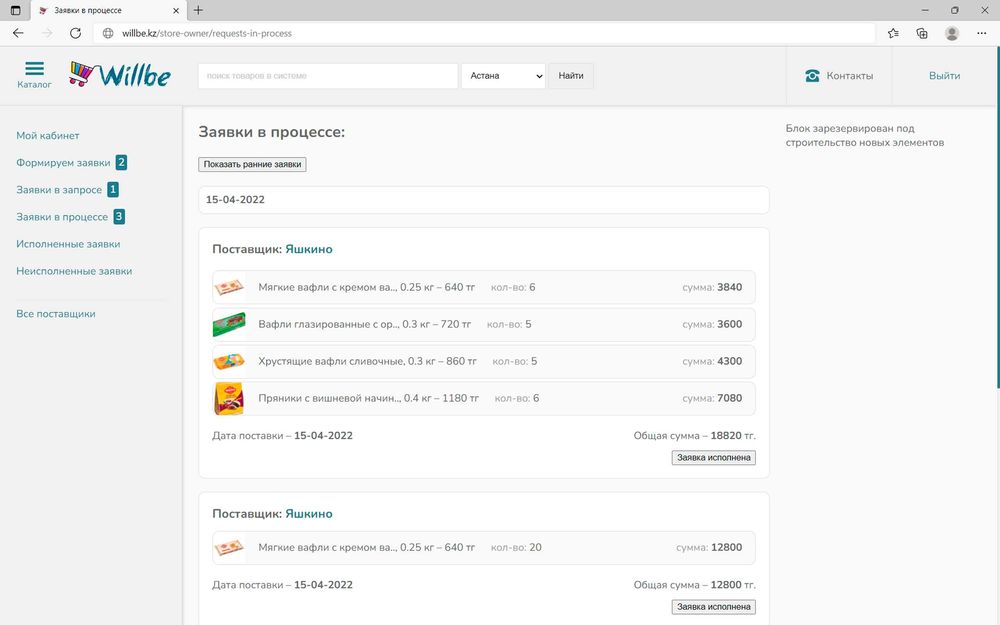The height and width of the screenshot is (625, 1000).
Task: Focus the поиск товаров в системе field
Action: pyautogui.click(x=328, y=76)
